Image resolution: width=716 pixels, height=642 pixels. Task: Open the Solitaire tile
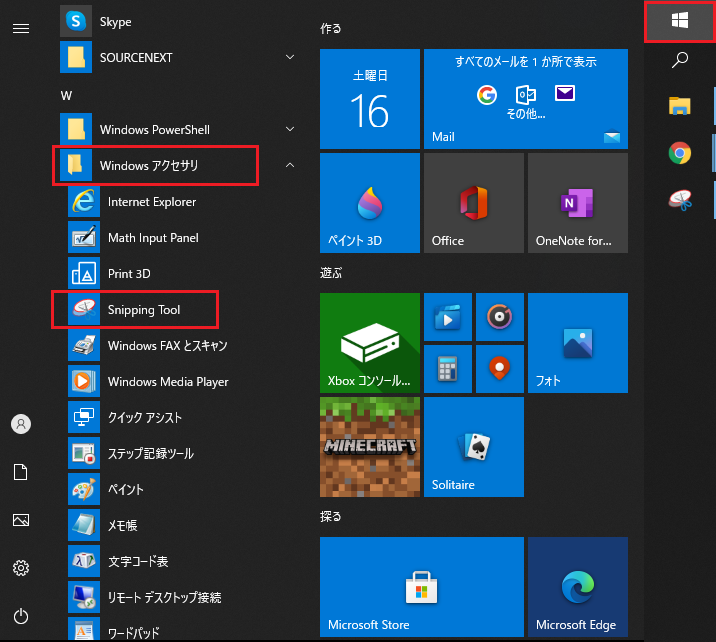(474, 447)
